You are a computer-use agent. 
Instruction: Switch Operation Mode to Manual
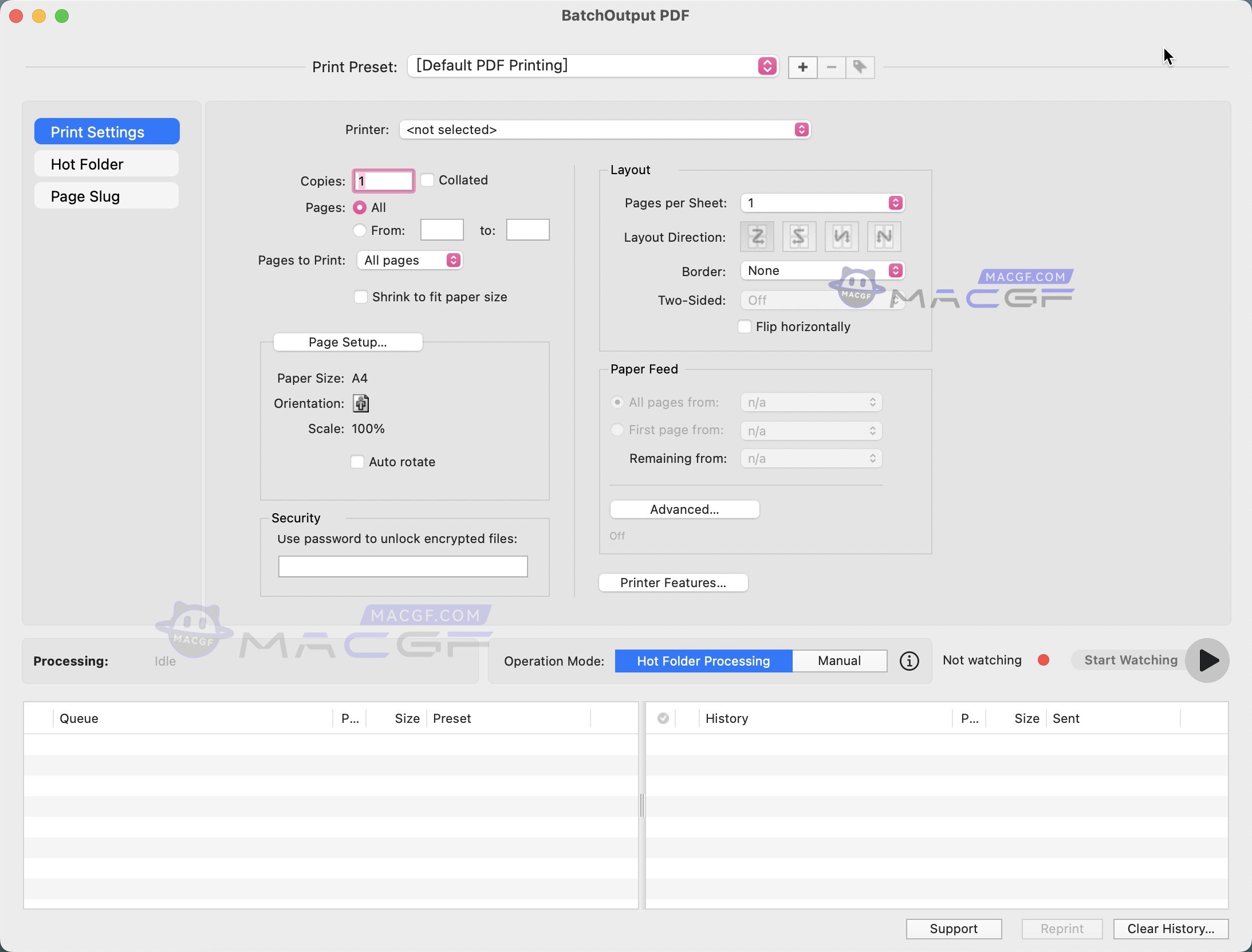(x=839, y=661)
